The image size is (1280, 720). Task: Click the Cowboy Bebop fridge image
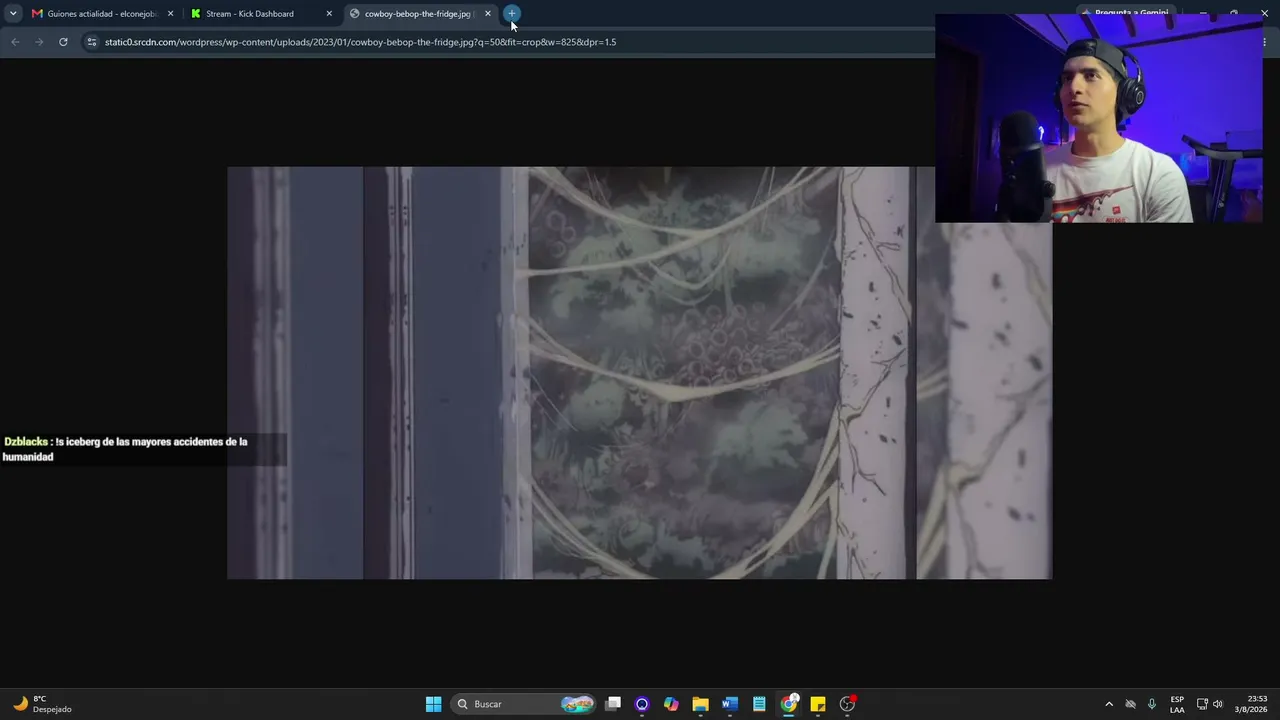pyautogui.click(x=639, y=373)
